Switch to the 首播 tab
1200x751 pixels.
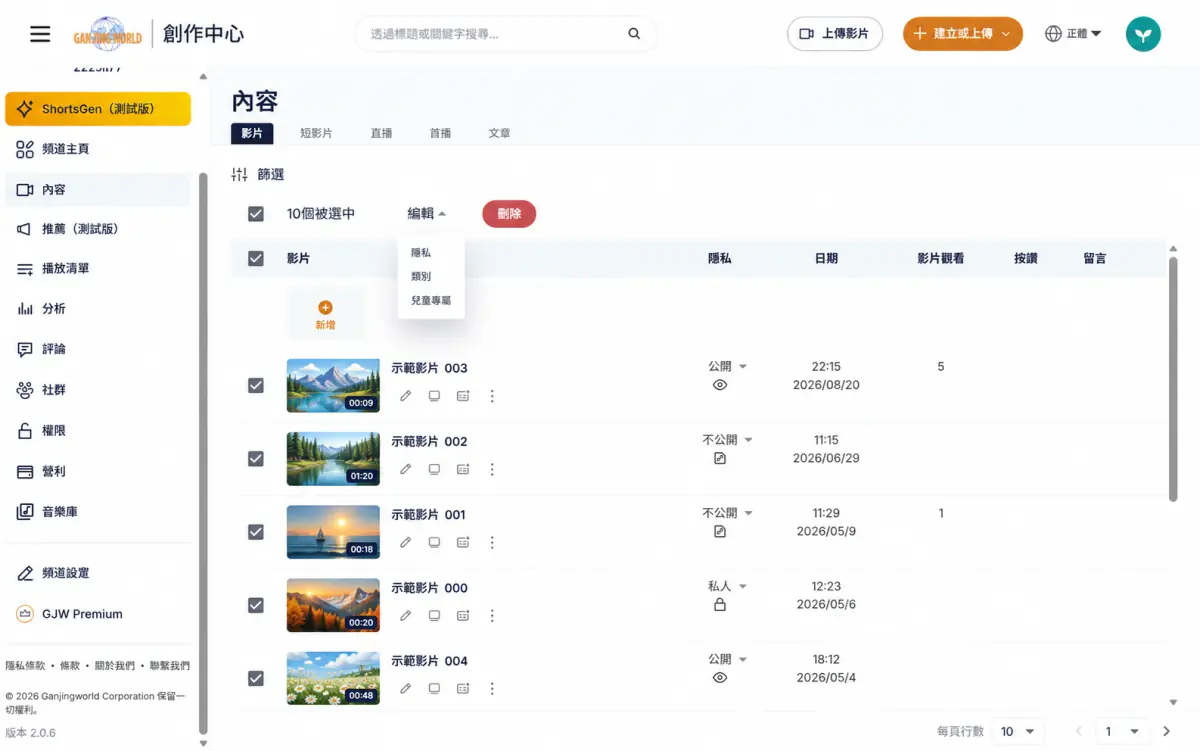(440, 133)
